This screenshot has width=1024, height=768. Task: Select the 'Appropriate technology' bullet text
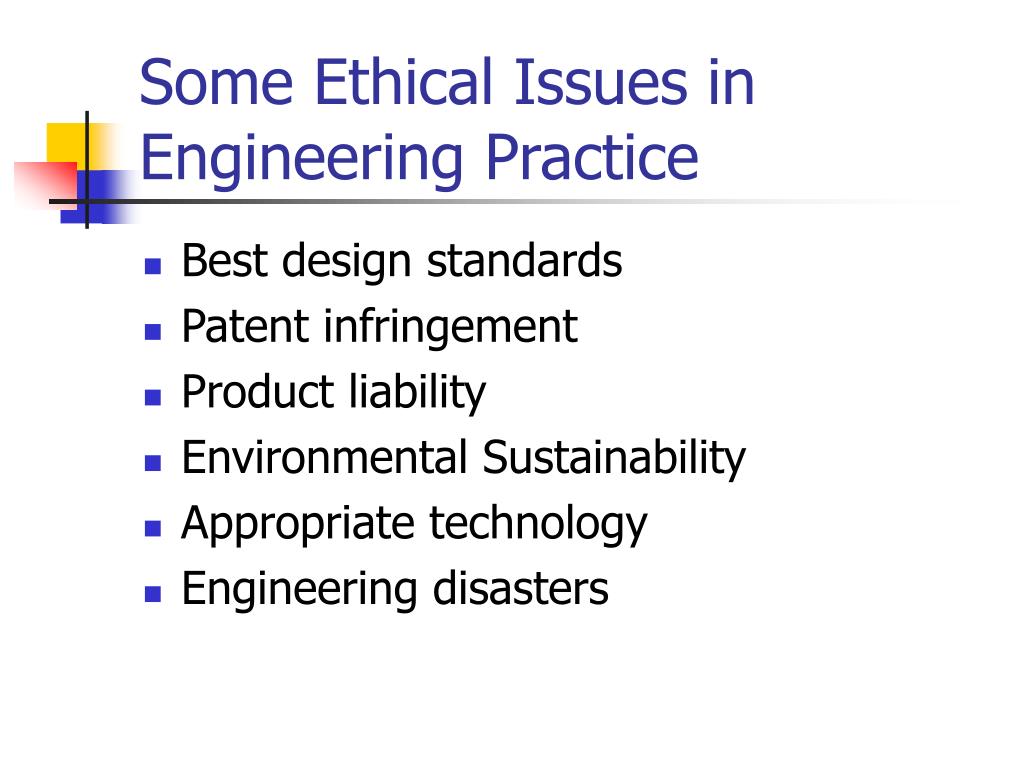point(414,525)
